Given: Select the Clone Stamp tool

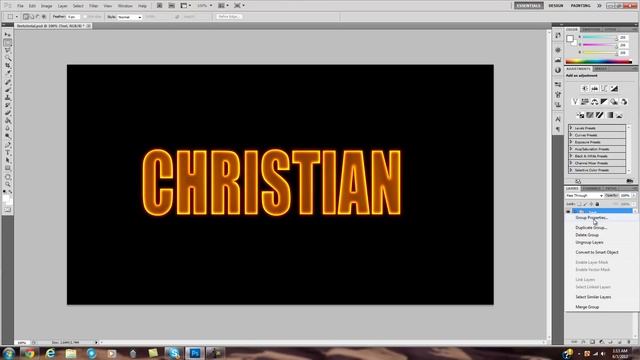Looking at the screenshot, I should [8, 98].
